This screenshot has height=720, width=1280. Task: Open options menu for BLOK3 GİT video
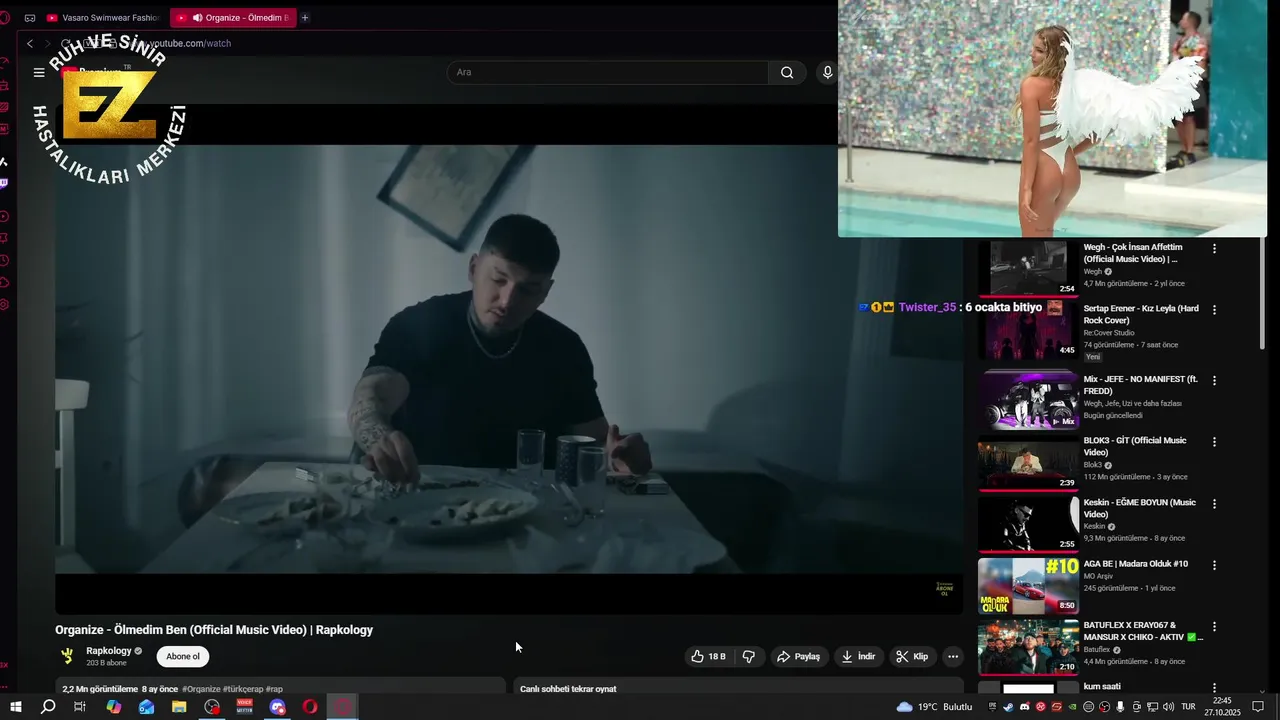pos(1215,442)
